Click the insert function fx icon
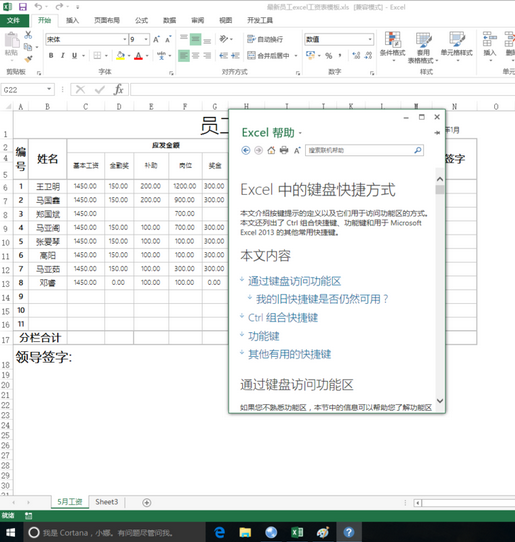This screenshot has width=515, height=542. (x=118, y=90)
